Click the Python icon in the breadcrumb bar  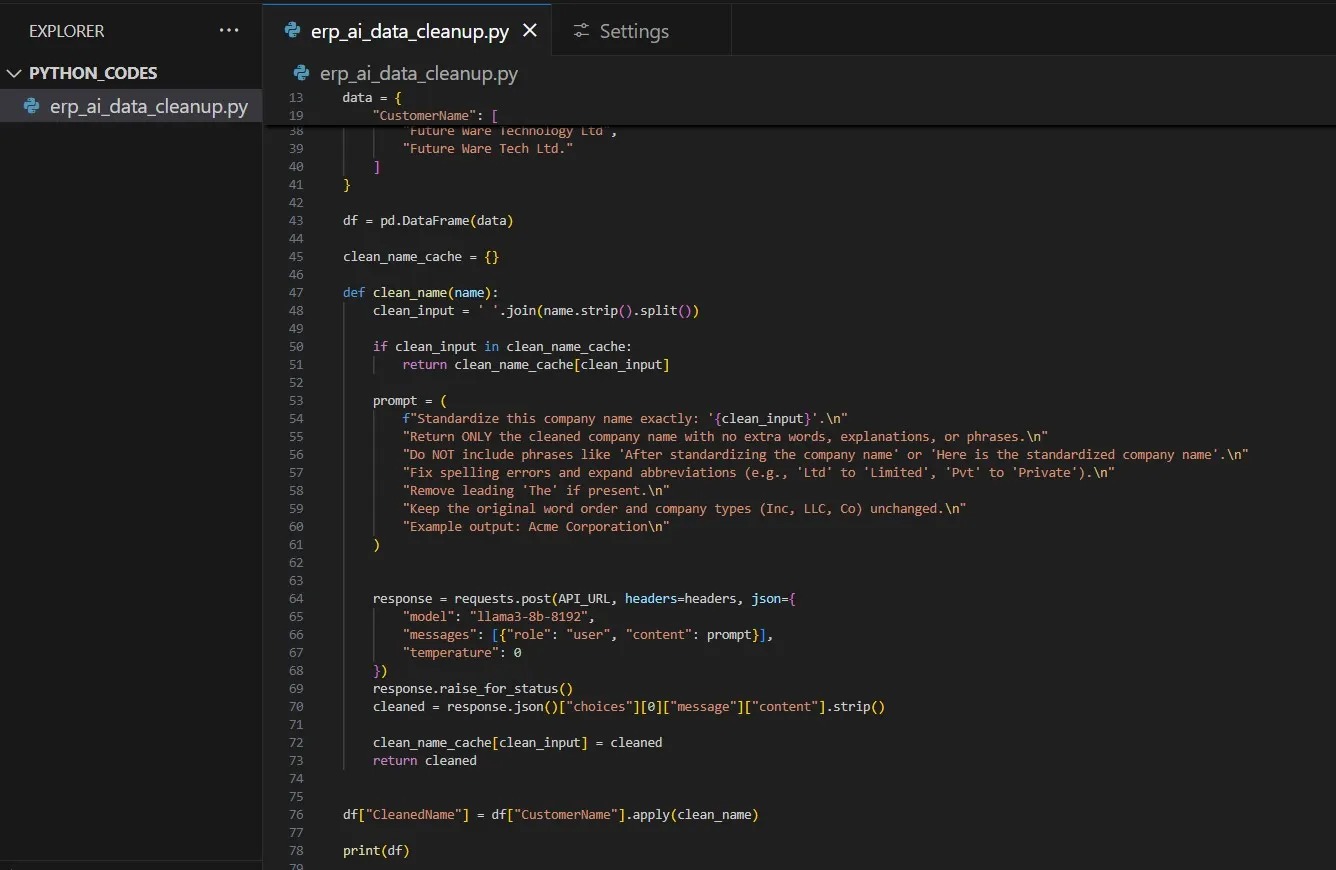(301, 73)
